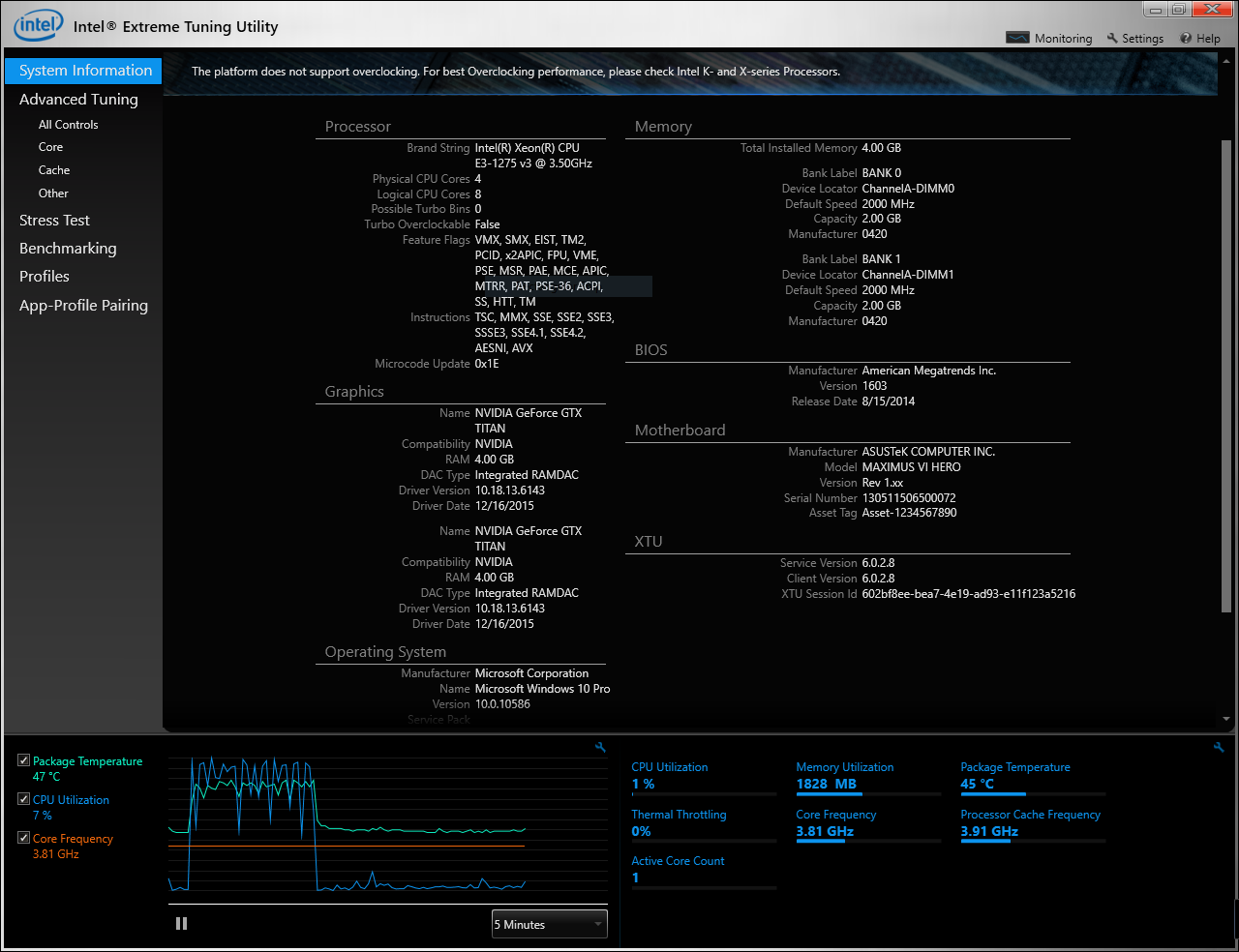The image size is (1239, 952).
Task: Click Service Version 6.0.2.8 value
Action: click(x=879, y=563)
